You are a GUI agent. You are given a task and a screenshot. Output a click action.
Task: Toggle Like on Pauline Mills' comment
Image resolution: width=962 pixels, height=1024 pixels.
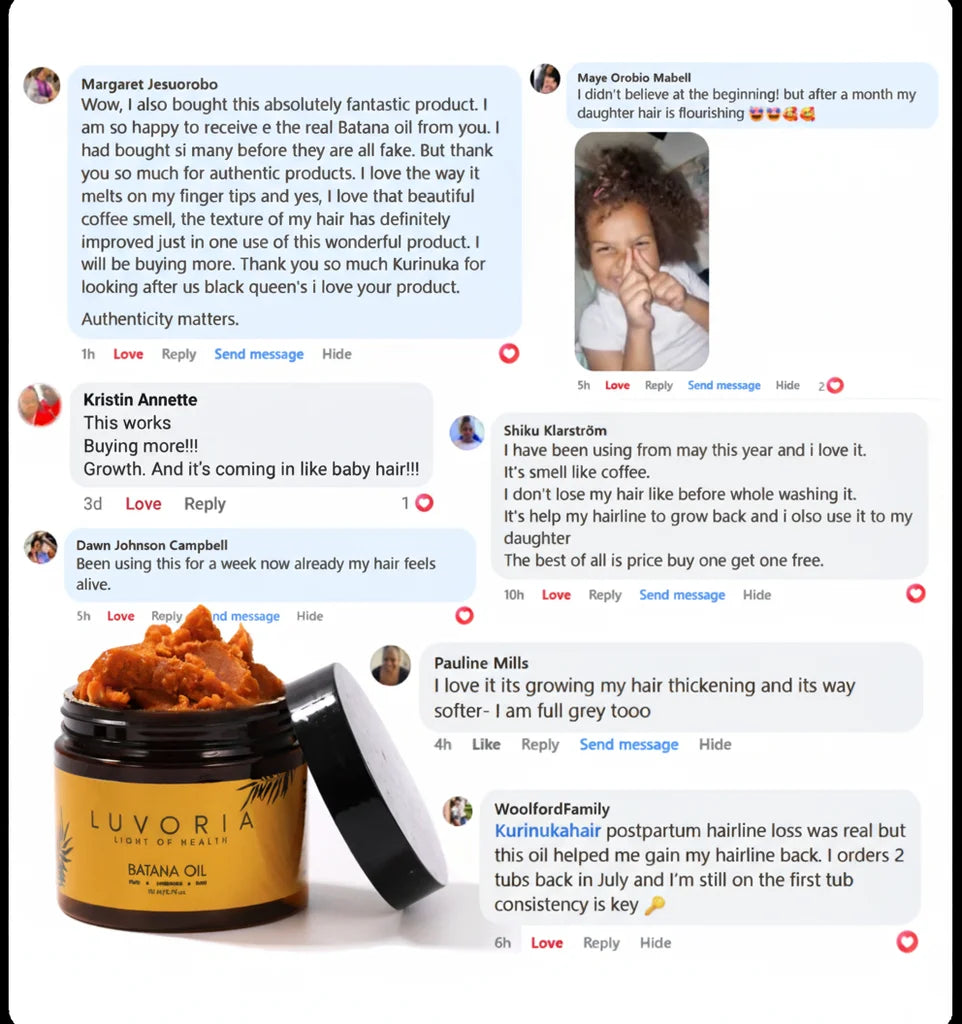(x=486, y=744)
